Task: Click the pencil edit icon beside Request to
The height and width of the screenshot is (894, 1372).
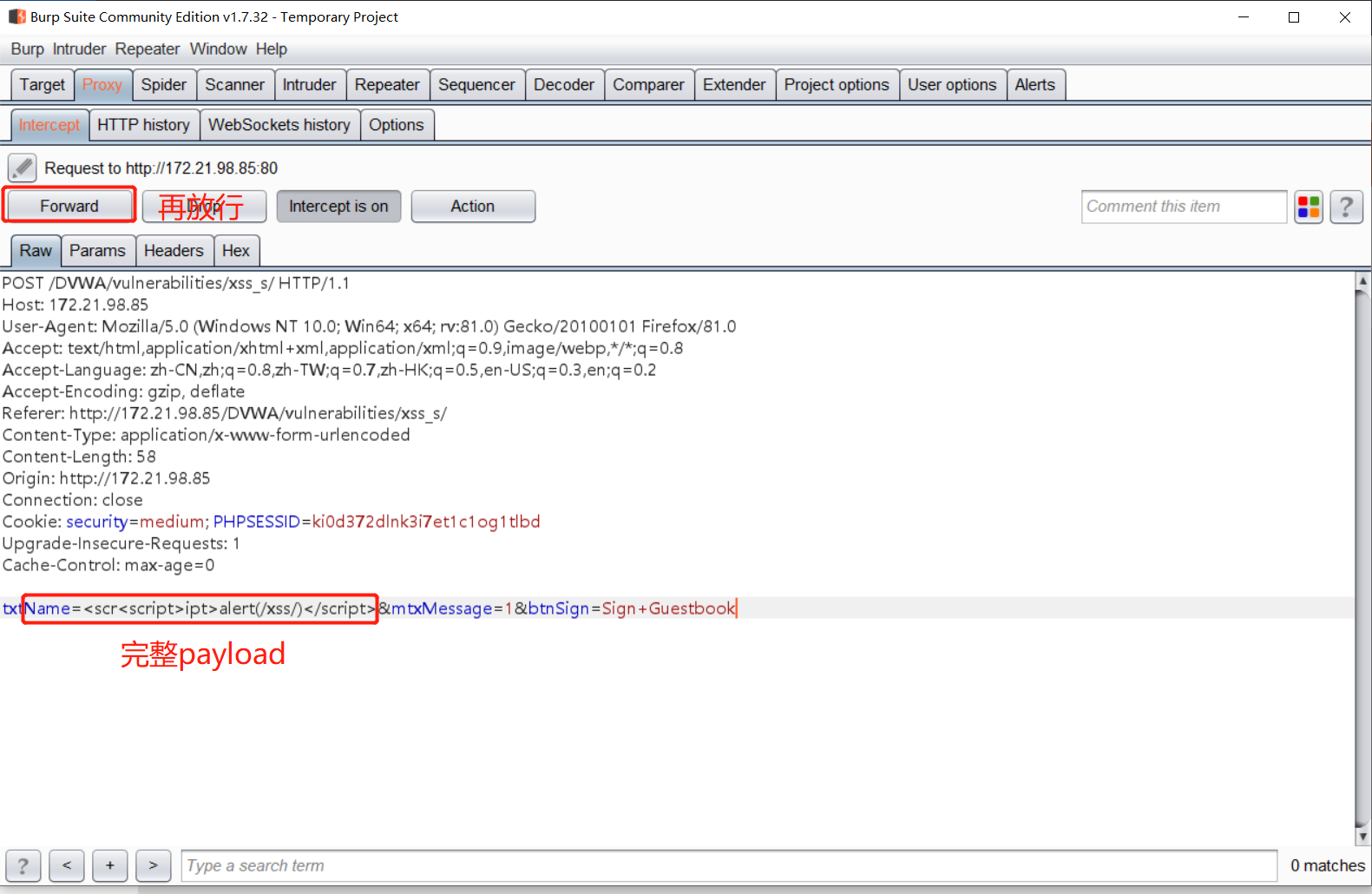Action: tap(23, 167)
